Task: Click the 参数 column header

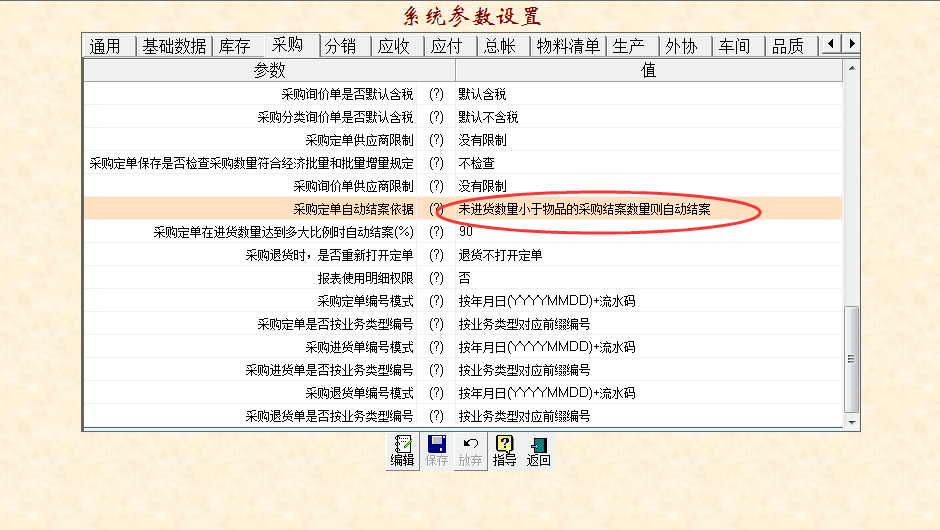Action: click(269, 70)
